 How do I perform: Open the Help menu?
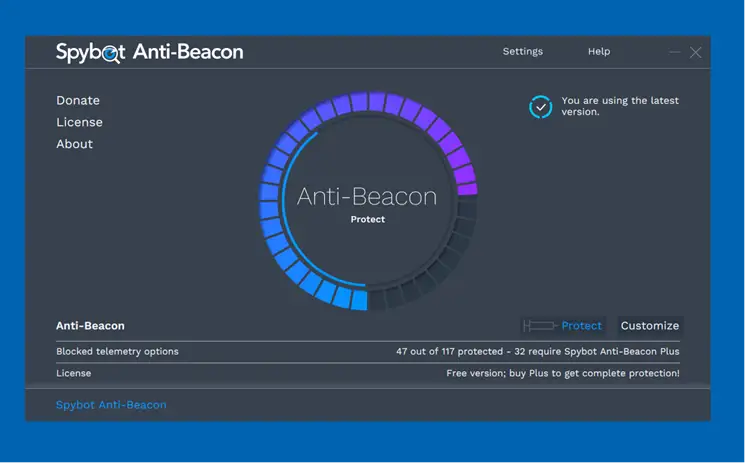[x=599, y=51]
